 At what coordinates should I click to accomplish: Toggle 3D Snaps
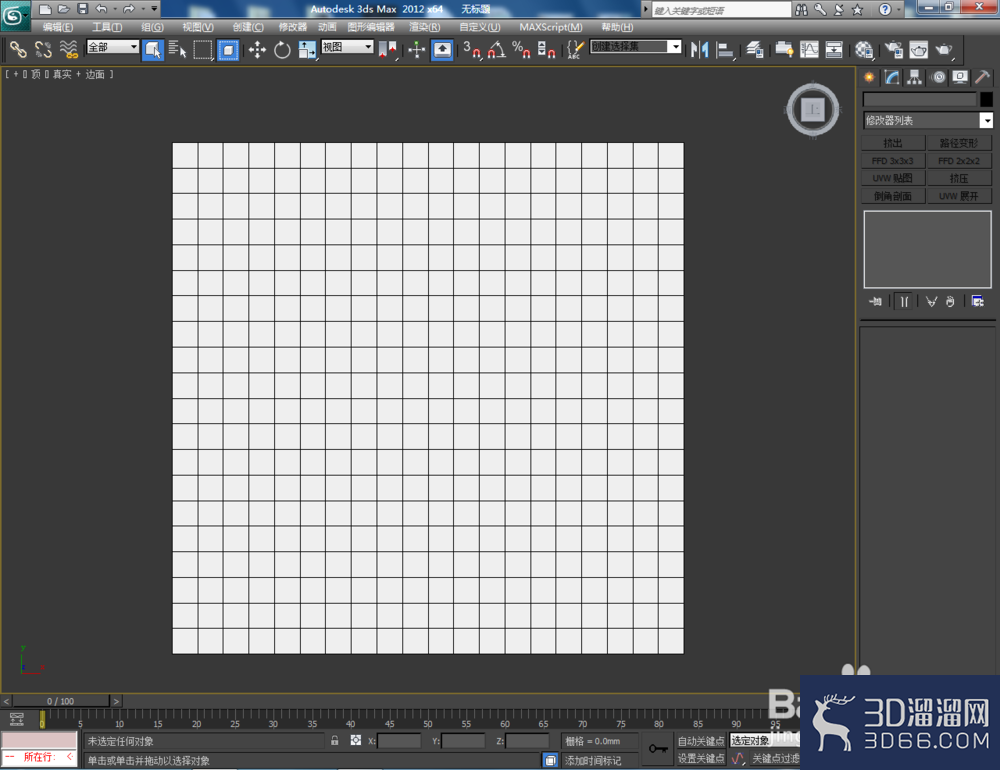(472, 49)
